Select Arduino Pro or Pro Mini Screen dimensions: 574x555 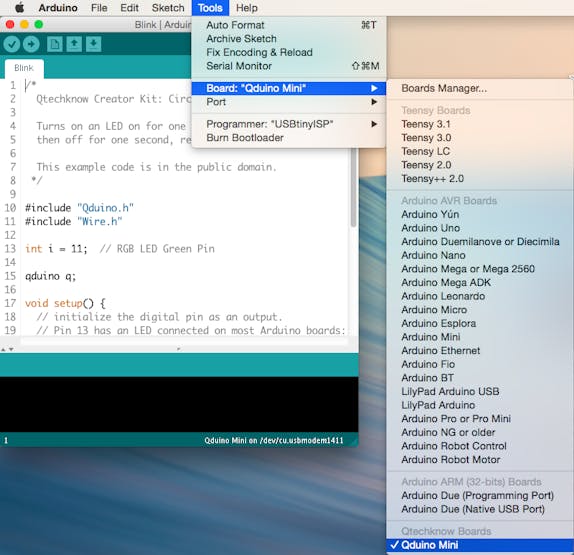480,418
